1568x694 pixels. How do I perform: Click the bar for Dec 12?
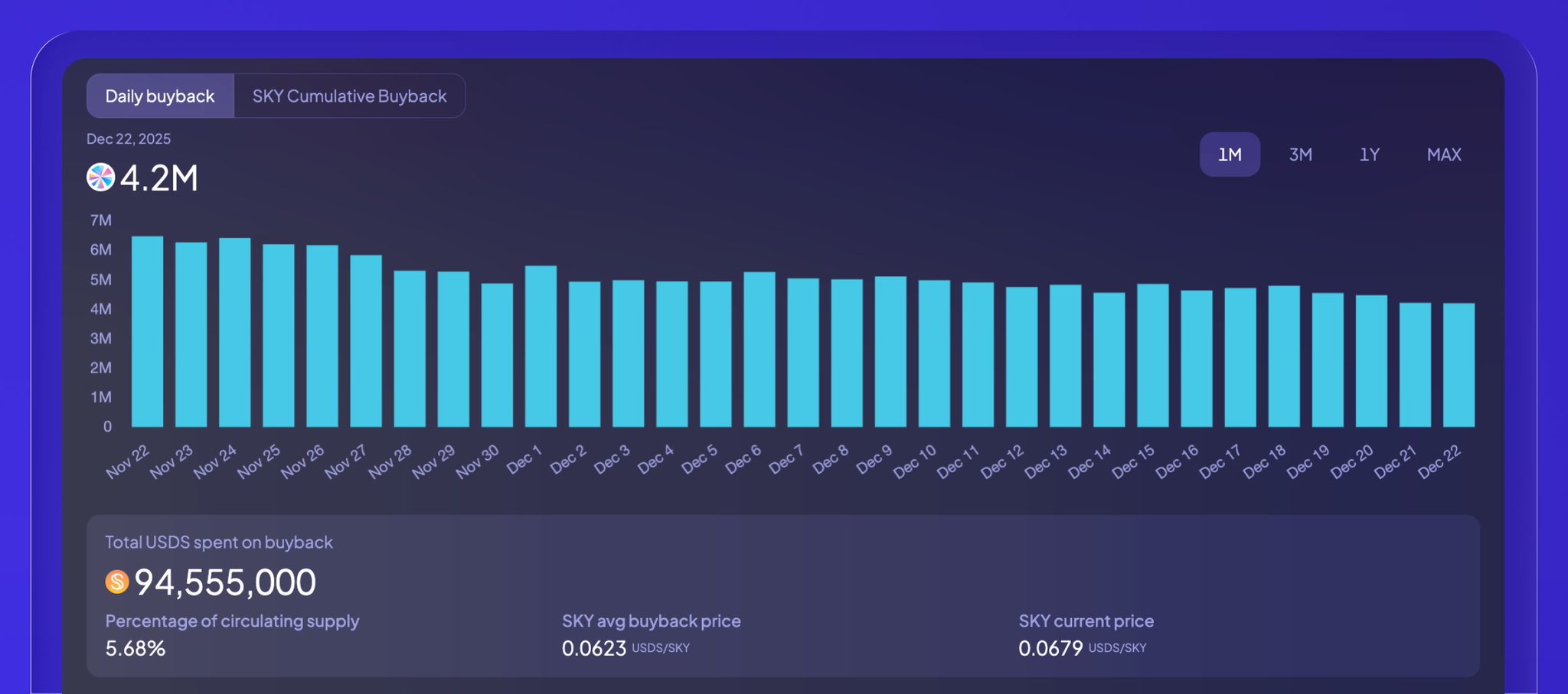1021,357
